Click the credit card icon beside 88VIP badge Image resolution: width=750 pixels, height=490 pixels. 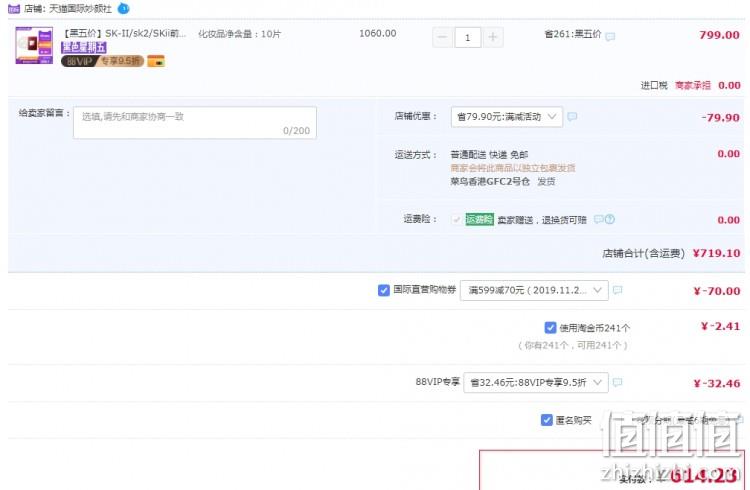(156, 61)
